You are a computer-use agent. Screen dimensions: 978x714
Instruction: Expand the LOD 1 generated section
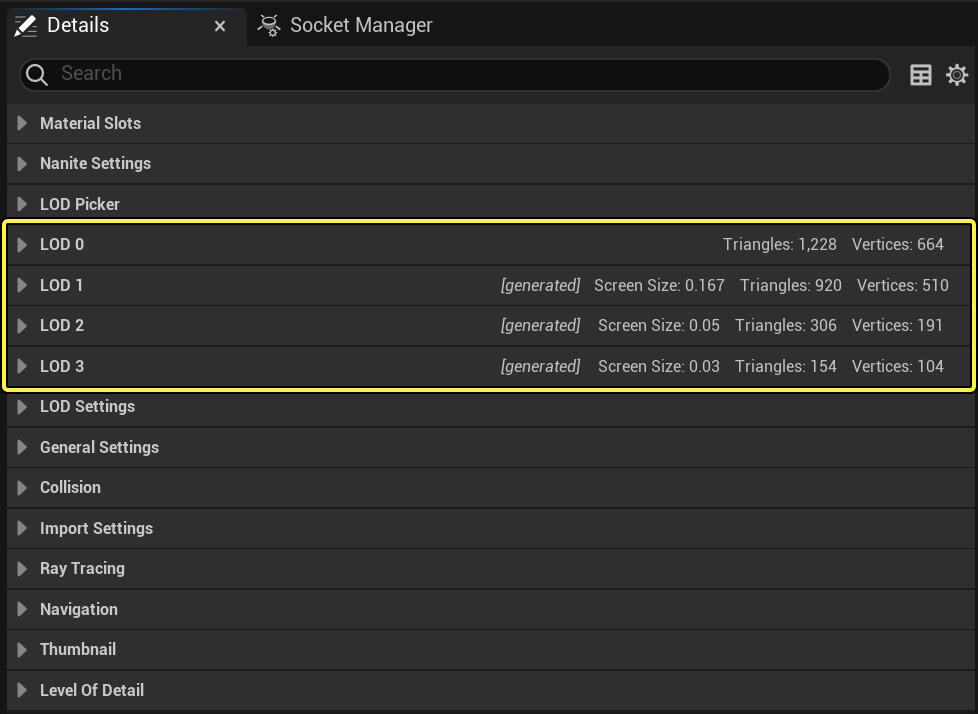tap(22, 285)
